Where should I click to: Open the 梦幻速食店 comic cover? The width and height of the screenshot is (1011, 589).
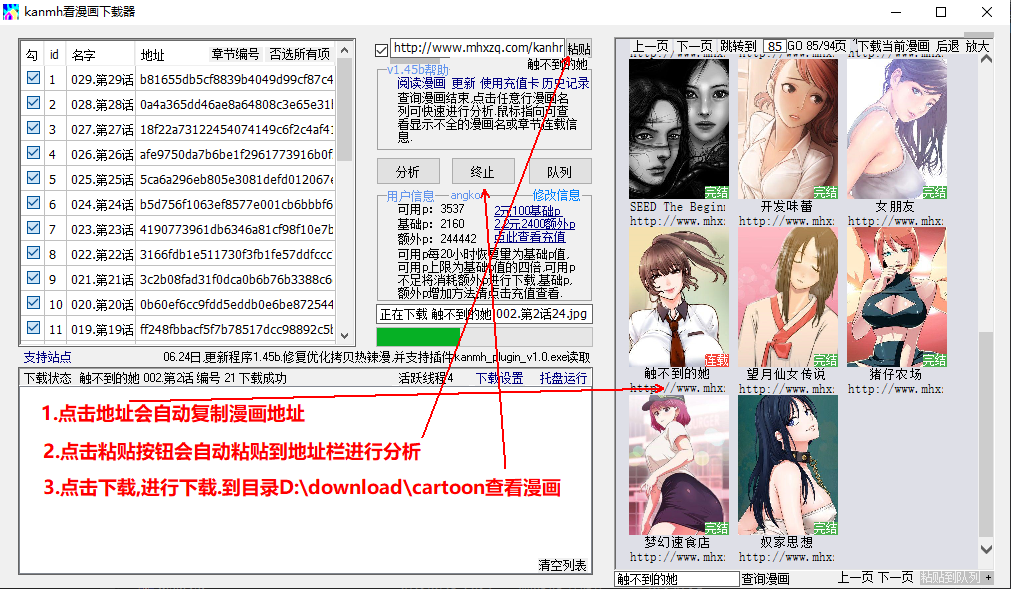tap(678, 465)
